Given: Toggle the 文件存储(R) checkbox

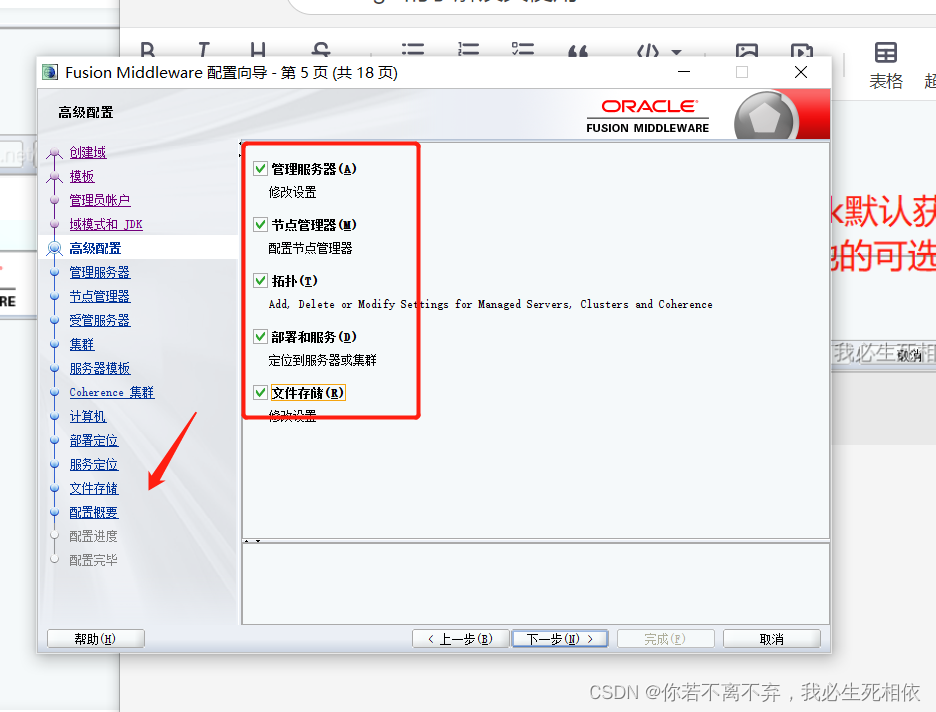Looking at the screenshot, I should click(x=260, y=393).
